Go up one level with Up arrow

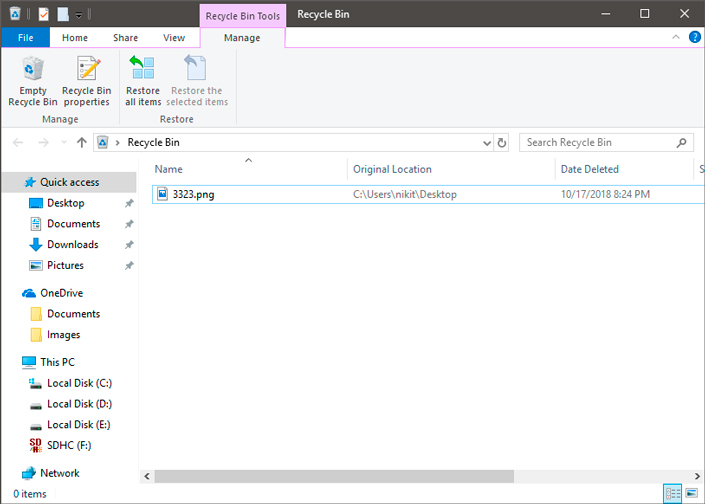click(x=81, y=143)
